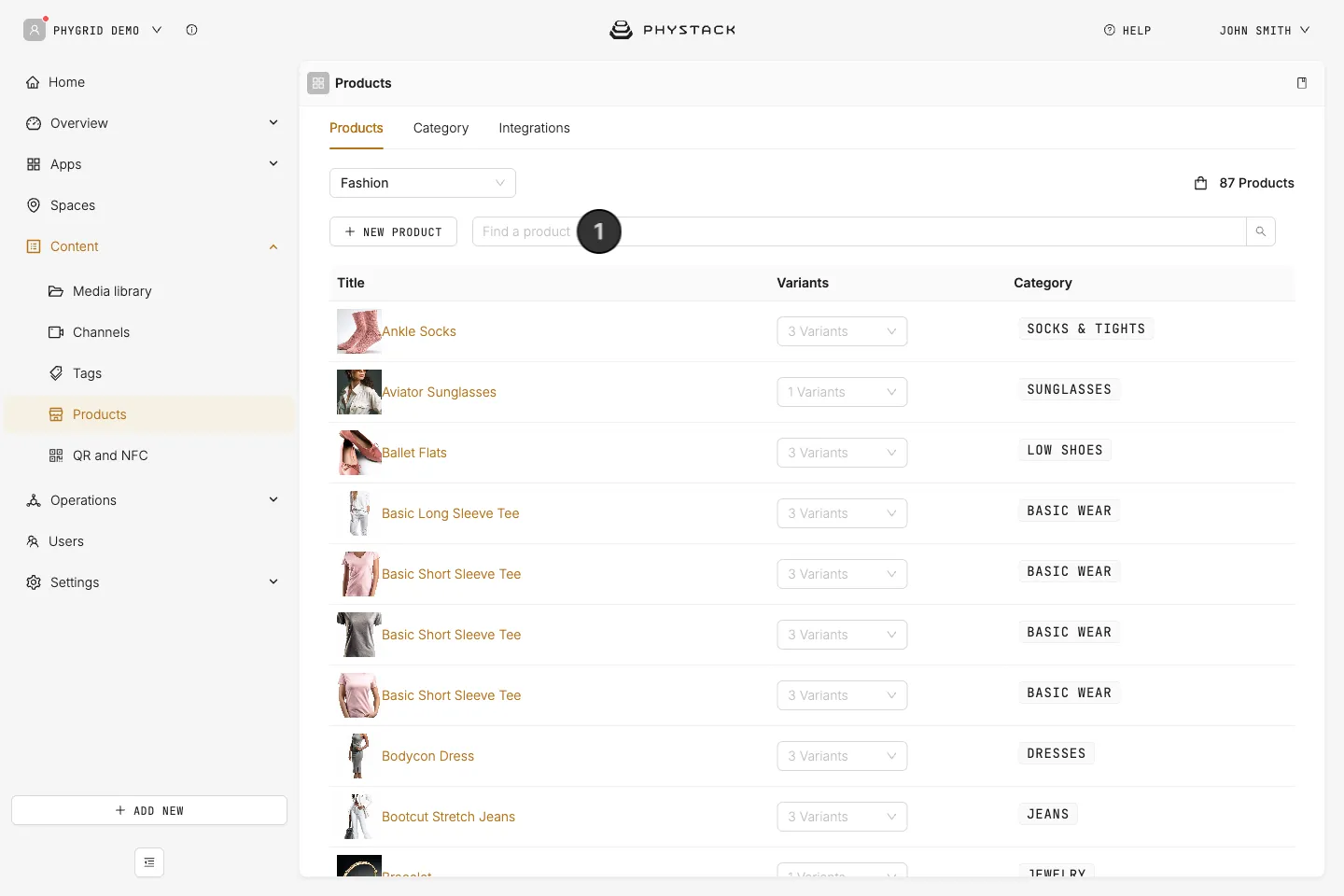Switch to the Integrations tab
Screen dimensions: 1344x896
(534, 128)
